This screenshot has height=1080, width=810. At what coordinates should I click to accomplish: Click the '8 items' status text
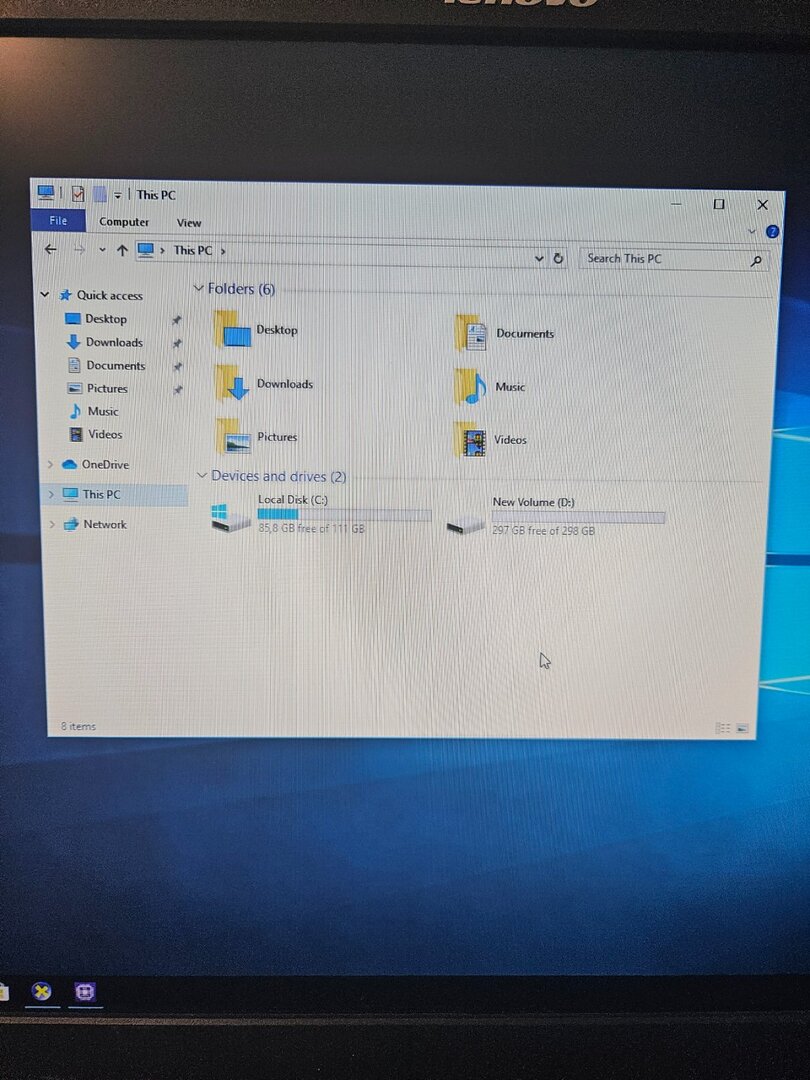[x=78, y=726]
